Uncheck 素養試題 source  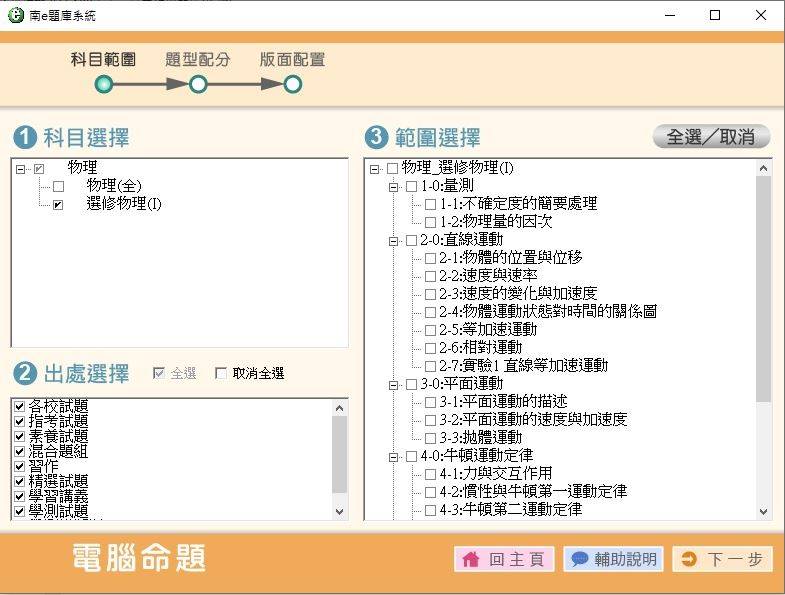pos(20,436)
